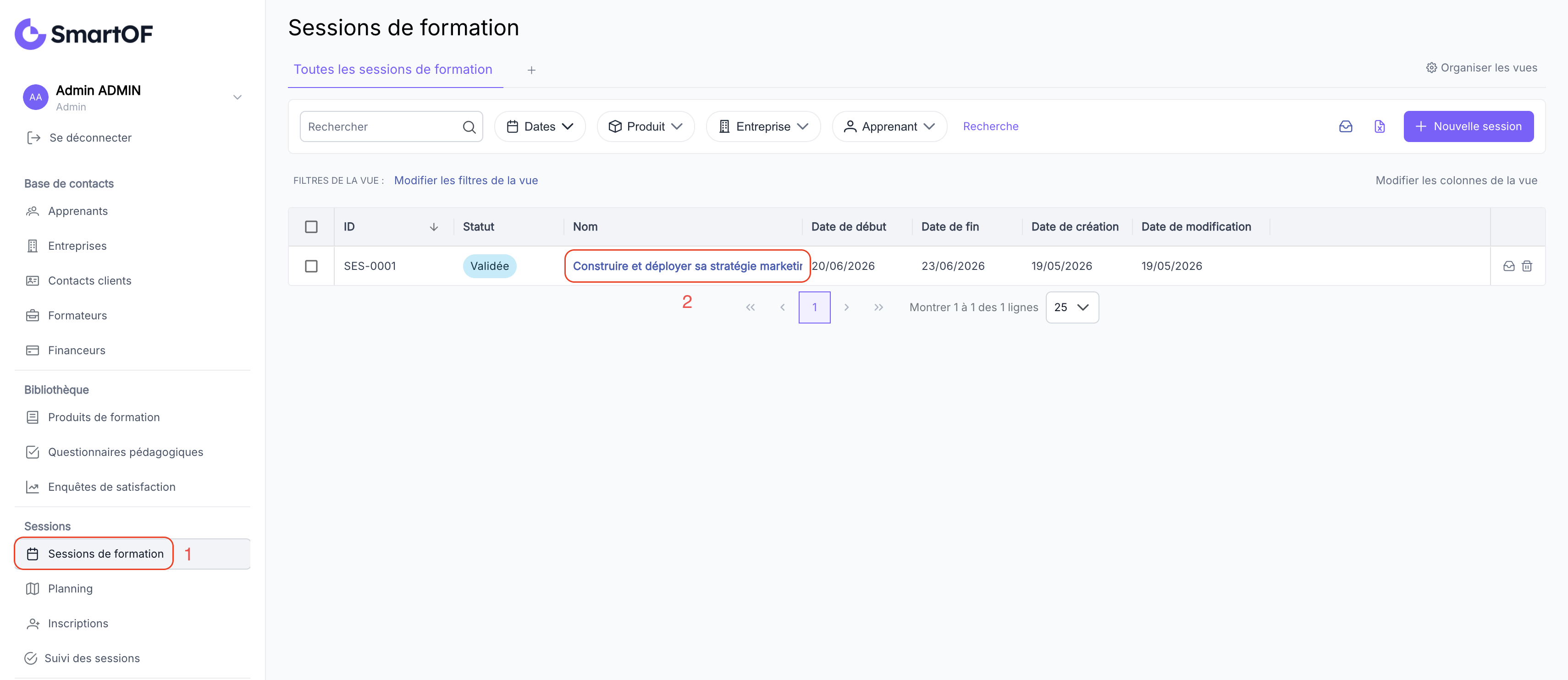Toggle the checkbox for row SES-0001
Image resolution: width=1568 pixels, height=680 pixels.
(x=311, y=266)
